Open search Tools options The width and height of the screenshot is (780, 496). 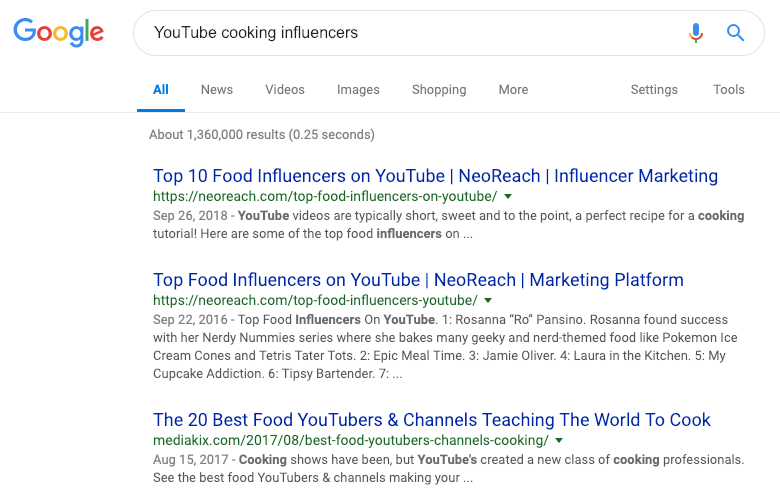pos(729,90)
